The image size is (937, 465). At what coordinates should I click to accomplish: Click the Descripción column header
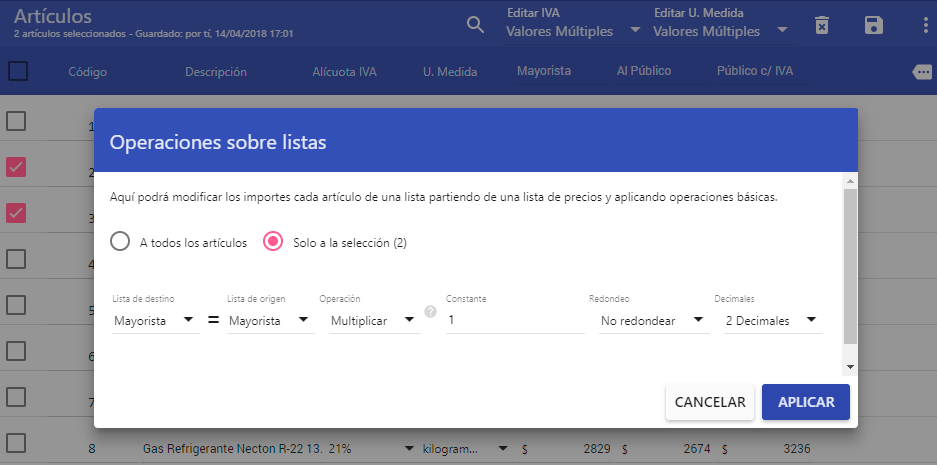(216, 72)
